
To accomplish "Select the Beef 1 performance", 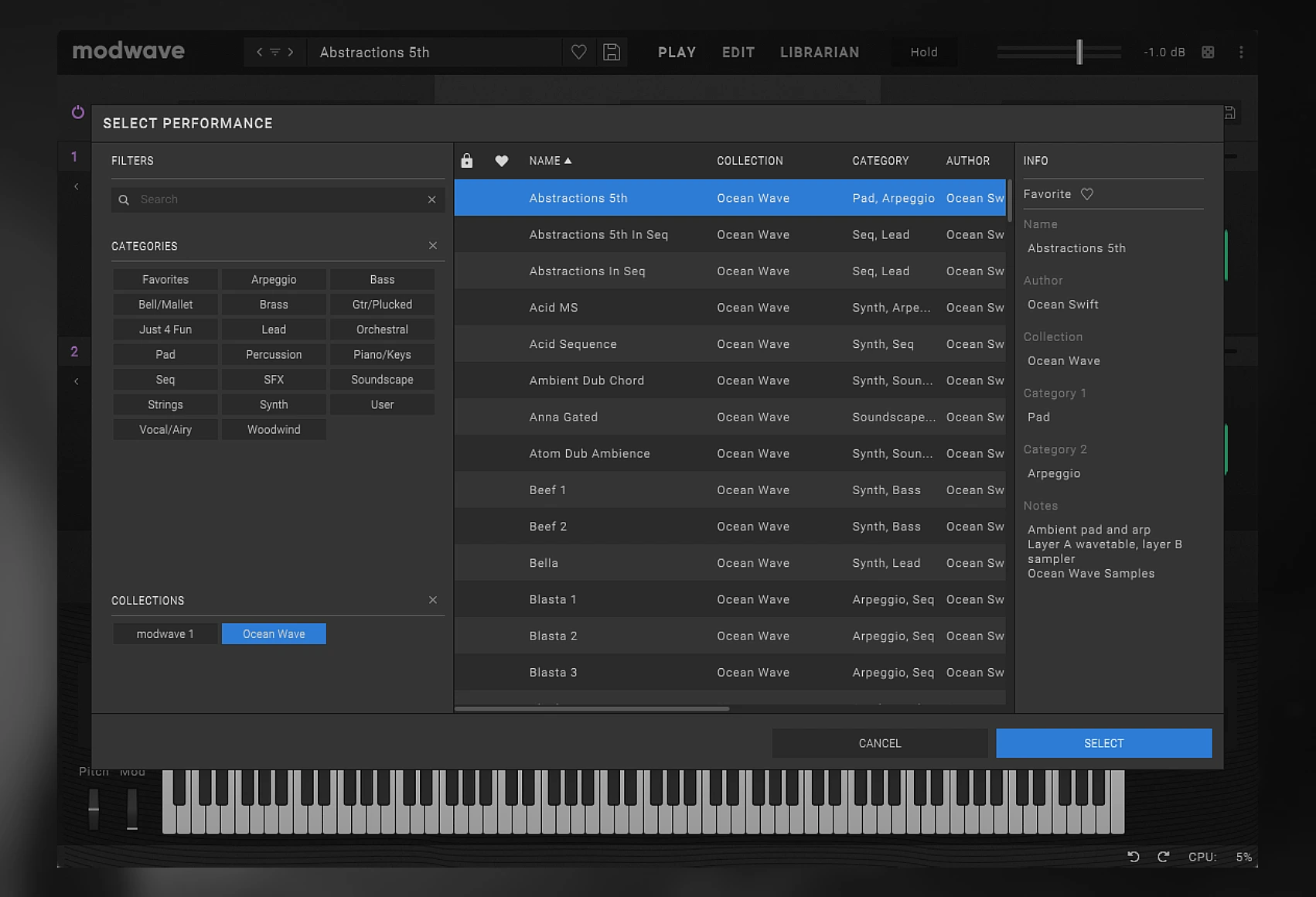I will point(730,490).
